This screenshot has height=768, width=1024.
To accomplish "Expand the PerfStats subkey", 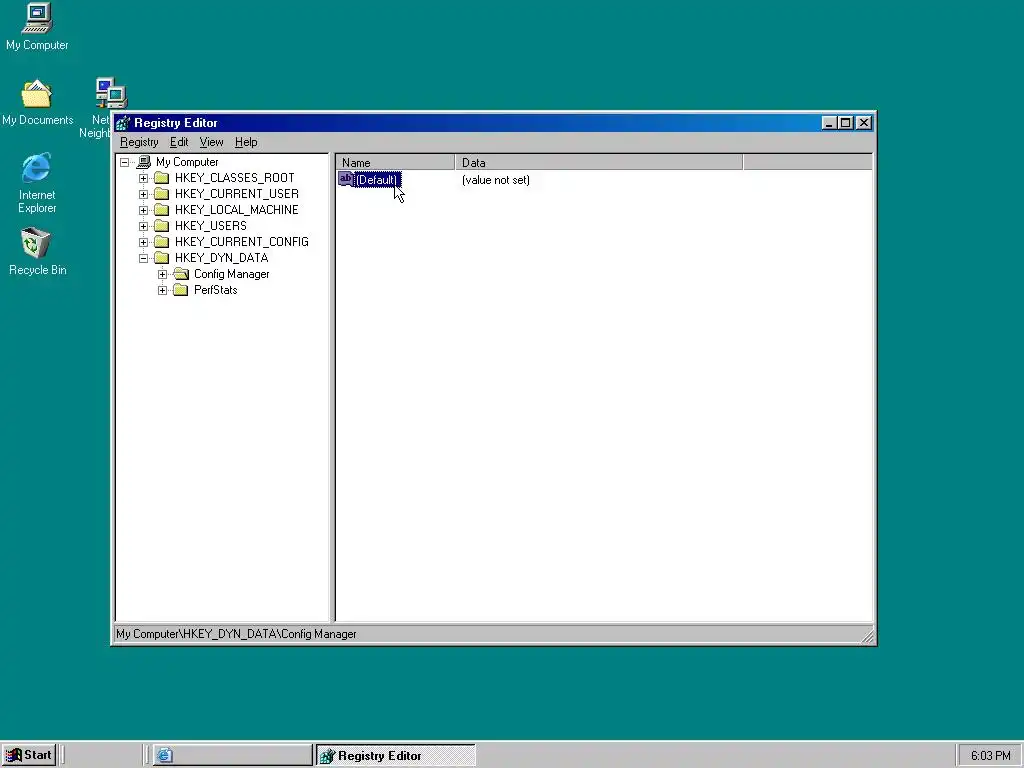I will 163,290.
